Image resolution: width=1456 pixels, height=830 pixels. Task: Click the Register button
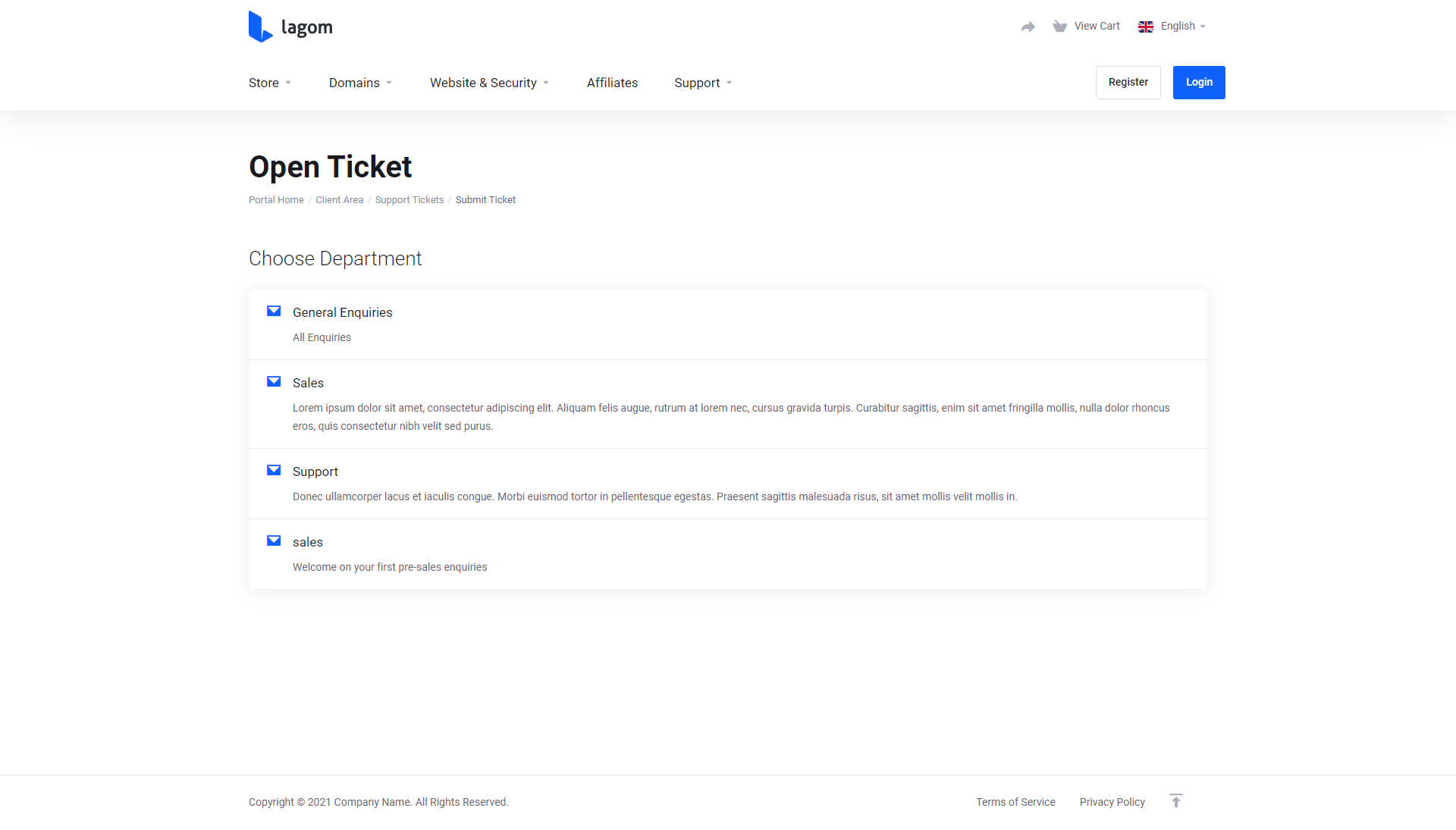click(x=1128, y=83)
